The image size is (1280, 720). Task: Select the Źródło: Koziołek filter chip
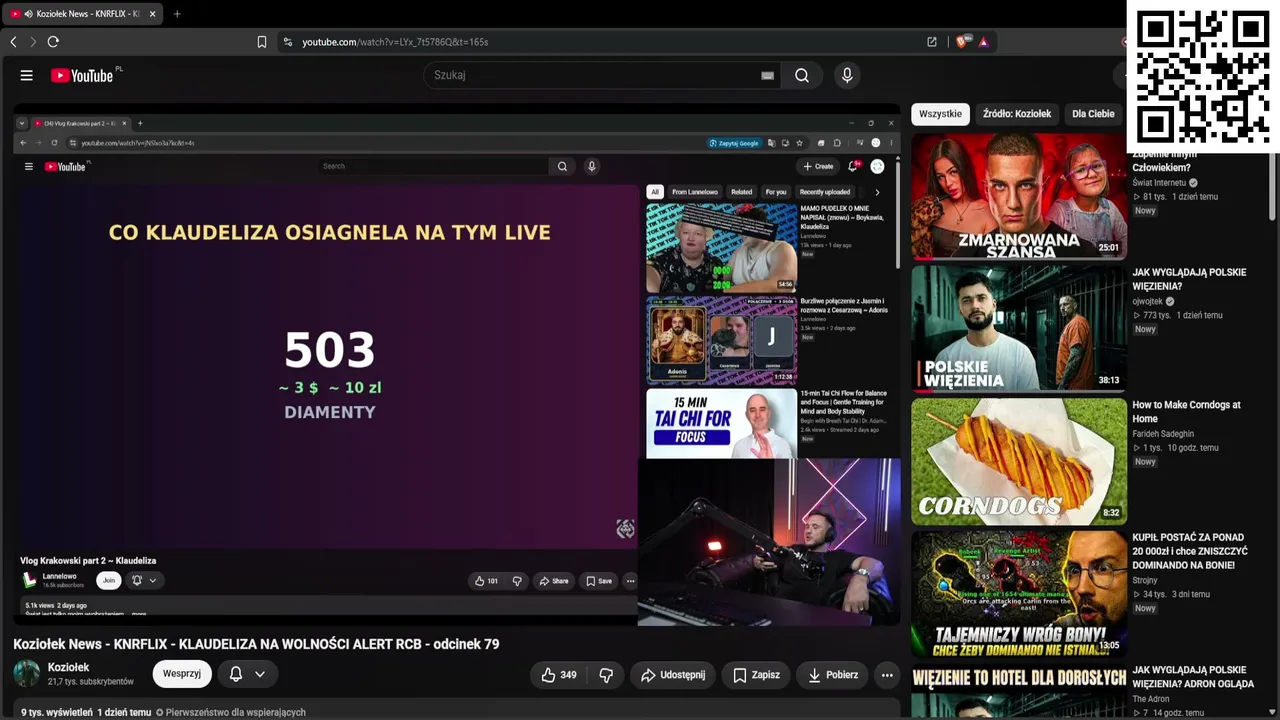tap(1017, 114)
